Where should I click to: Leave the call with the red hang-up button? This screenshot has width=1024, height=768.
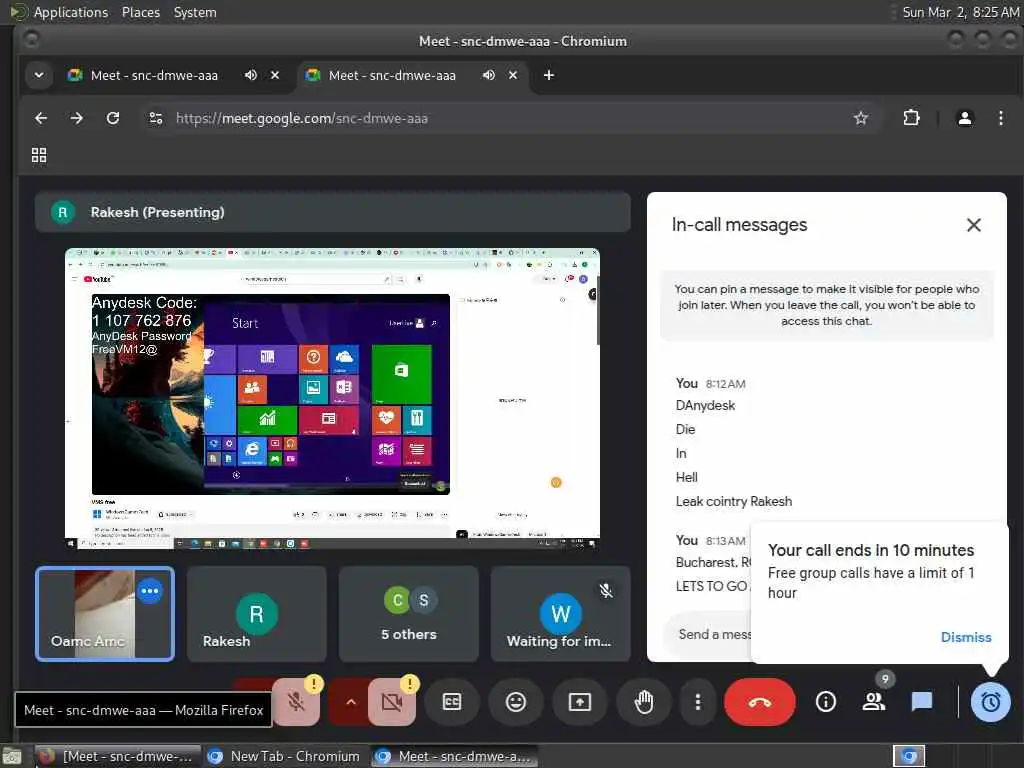click(x=760, y=703)
